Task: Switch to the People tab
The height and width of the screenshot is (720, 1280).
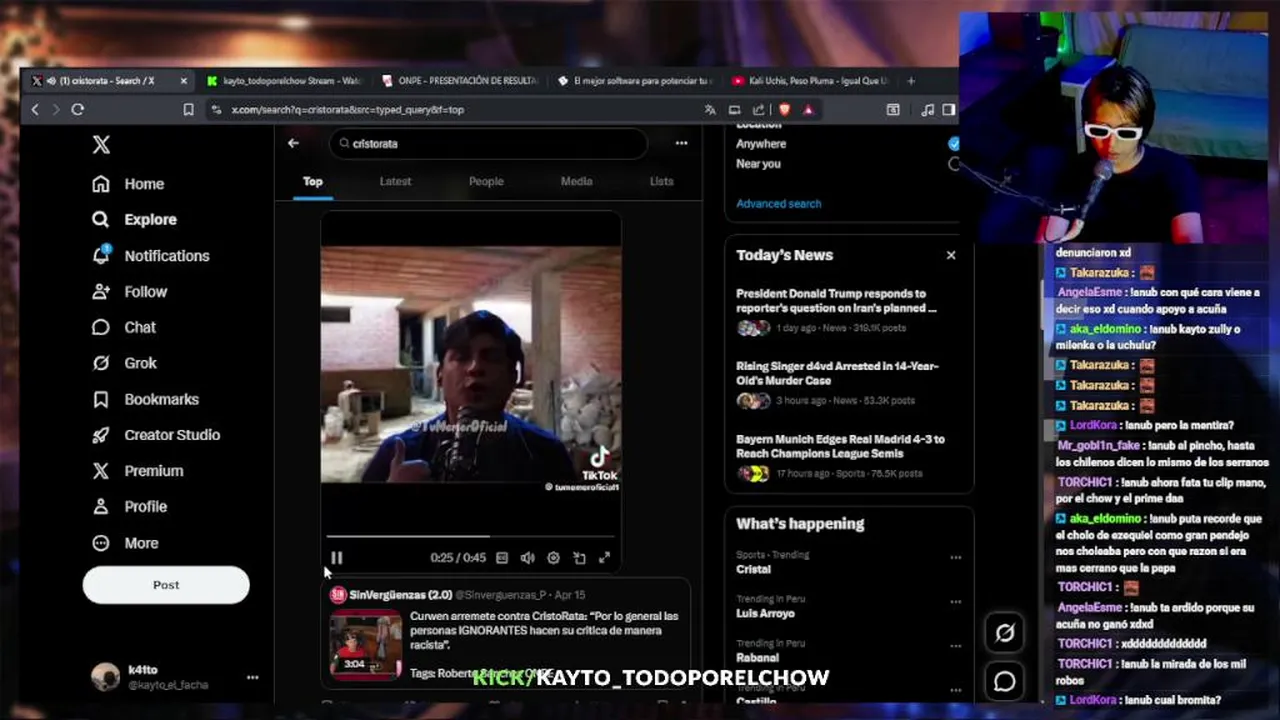Action: [486, 181]
